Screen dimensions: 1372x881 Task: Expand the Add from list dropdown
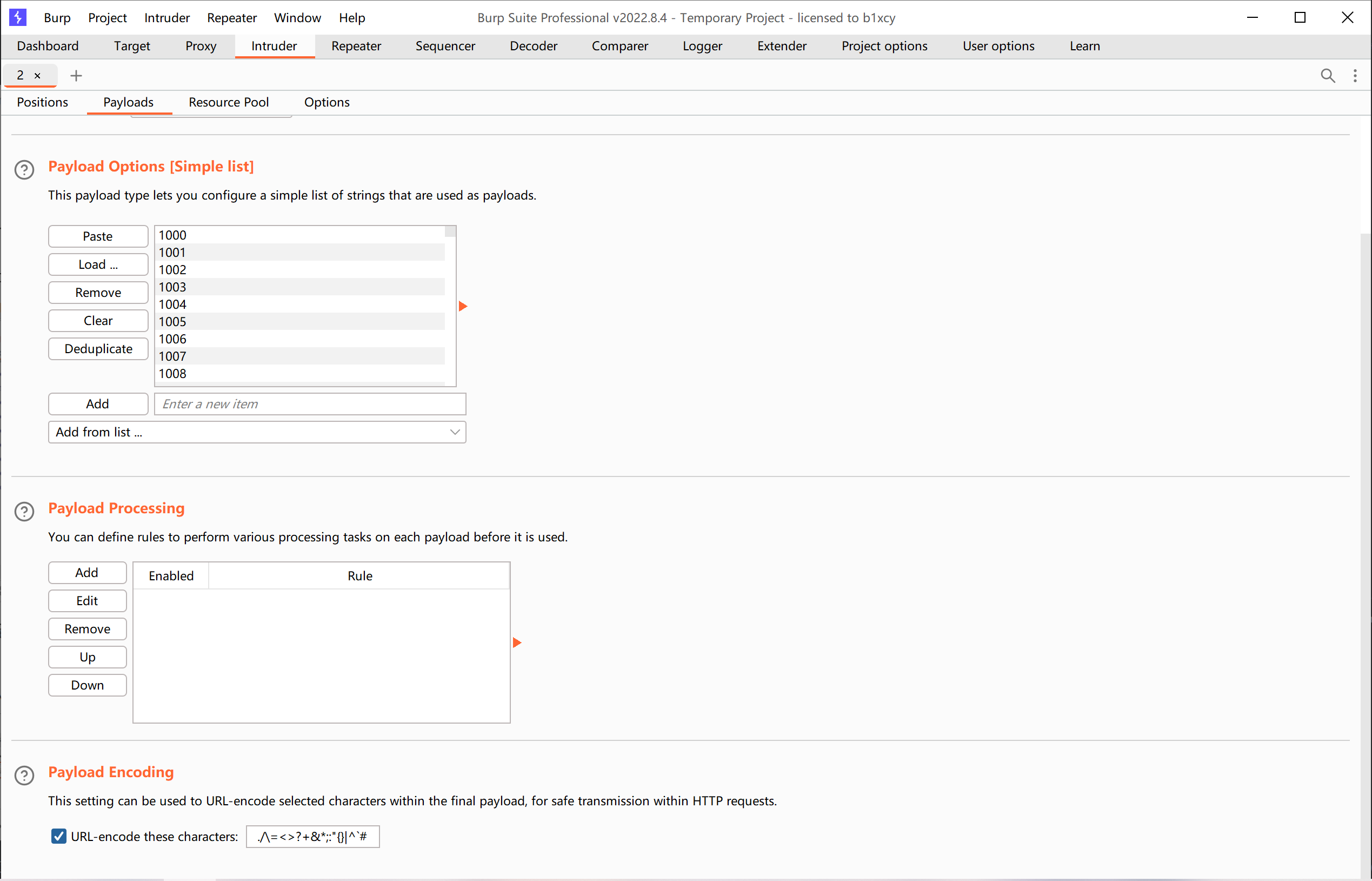257,433
